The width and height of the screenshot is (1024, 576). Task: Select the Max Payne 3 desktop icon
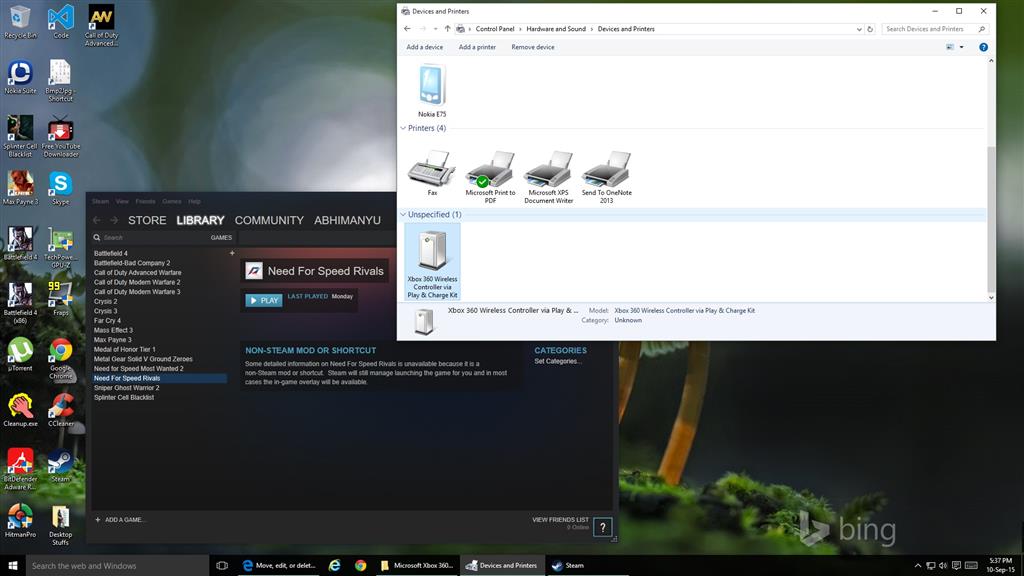(20, 188)
